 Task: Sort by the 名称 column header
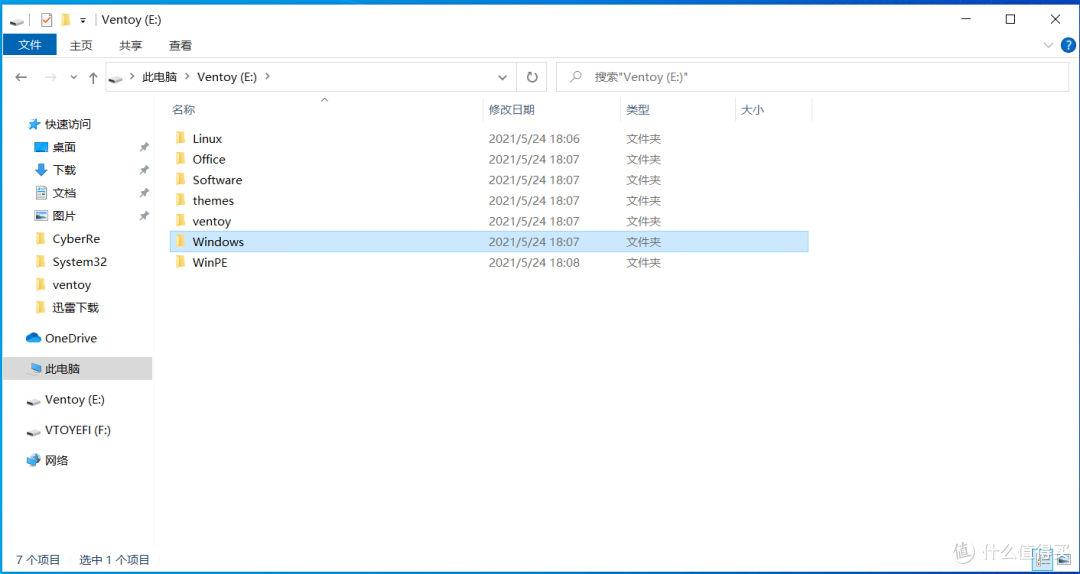click(x=183, y=110)
